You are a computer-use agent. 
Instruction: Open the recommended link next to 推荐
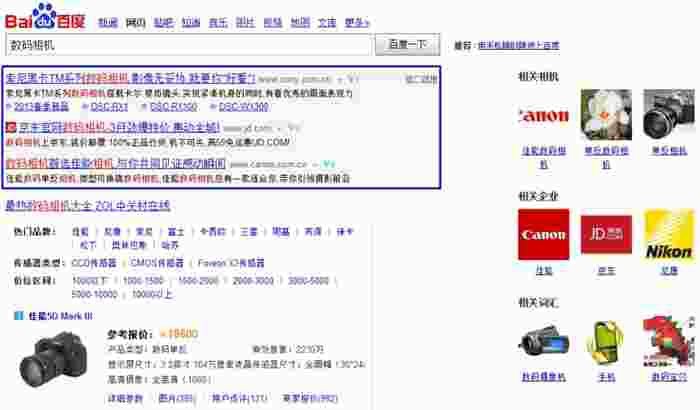pos(518,45)
